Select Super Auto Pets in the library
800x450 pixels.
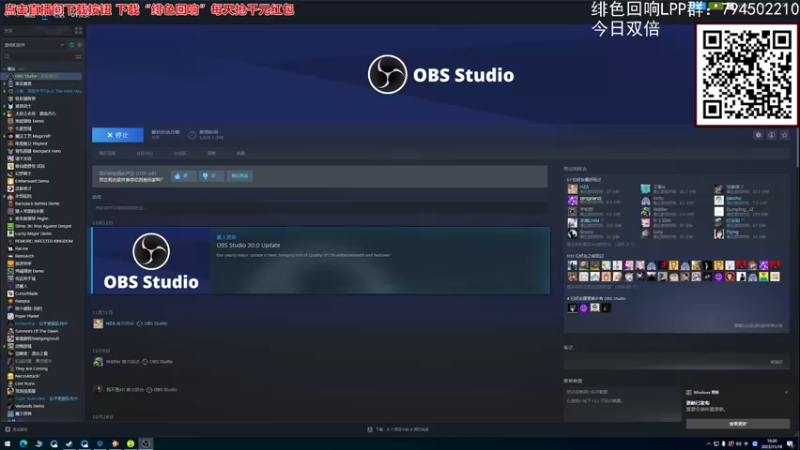tap(42, 398)
